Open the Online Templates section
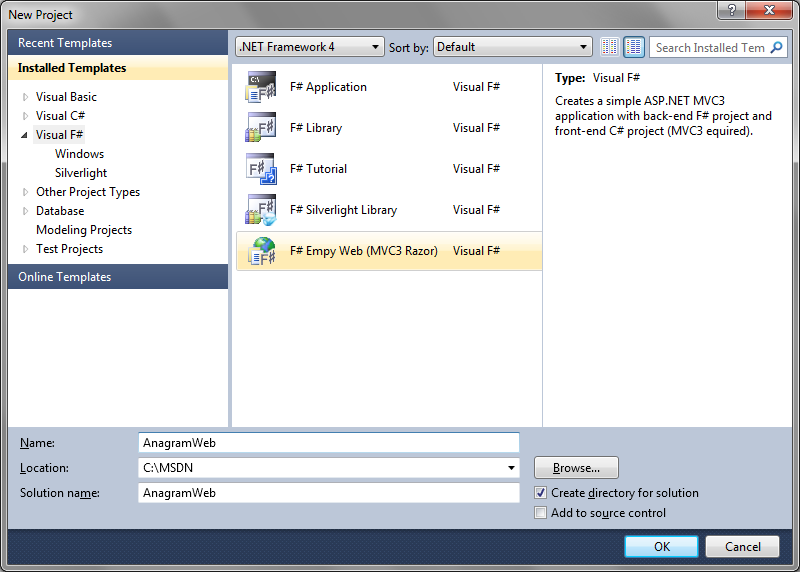800x572 pixels. coord(118,277)
